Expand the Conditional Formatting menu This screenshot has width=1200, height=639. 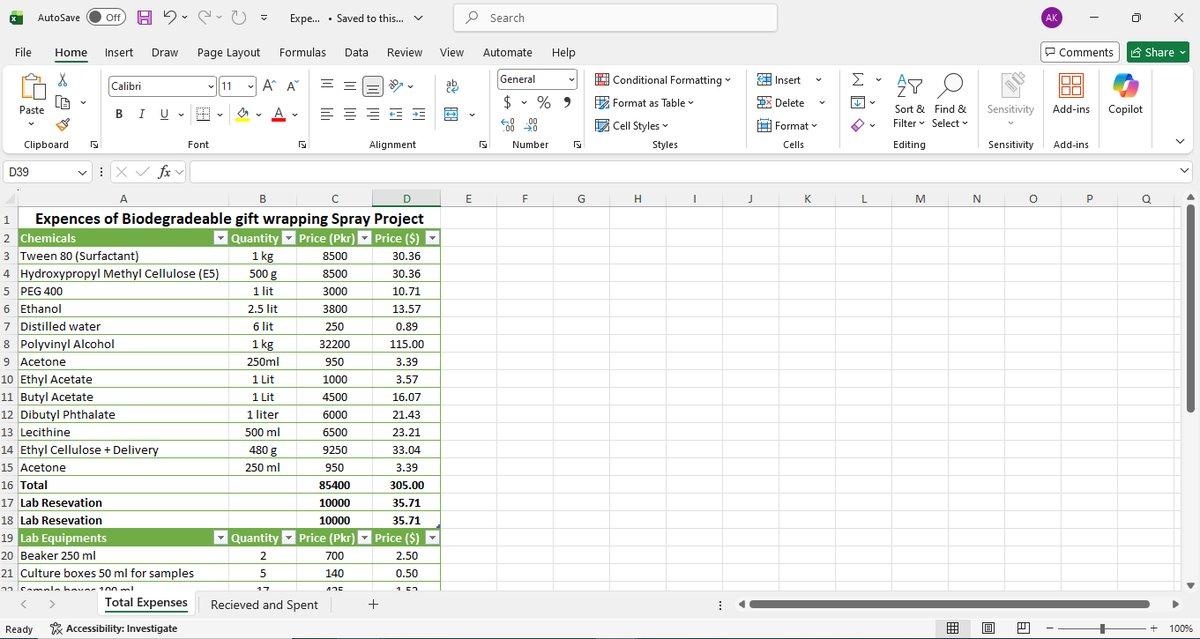click(x=663, y=80)
